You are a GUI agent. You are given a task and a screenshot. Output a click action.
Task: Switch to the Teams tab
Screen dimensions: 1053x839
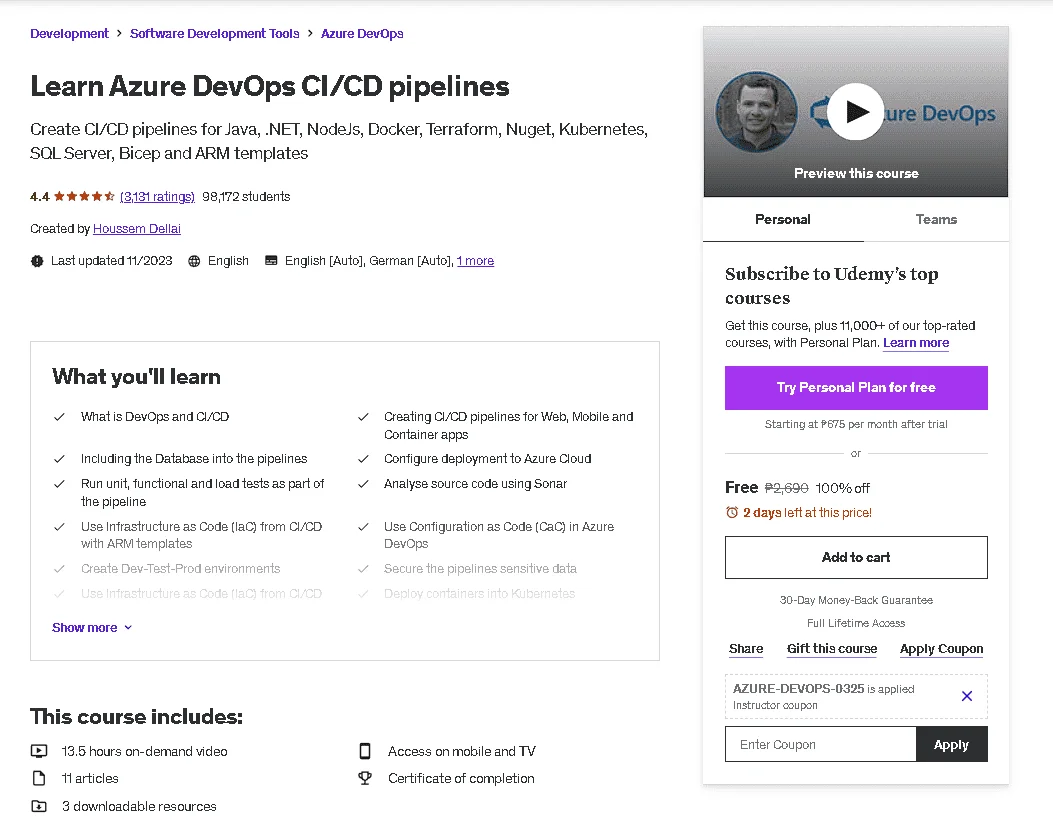click(936, 220)
